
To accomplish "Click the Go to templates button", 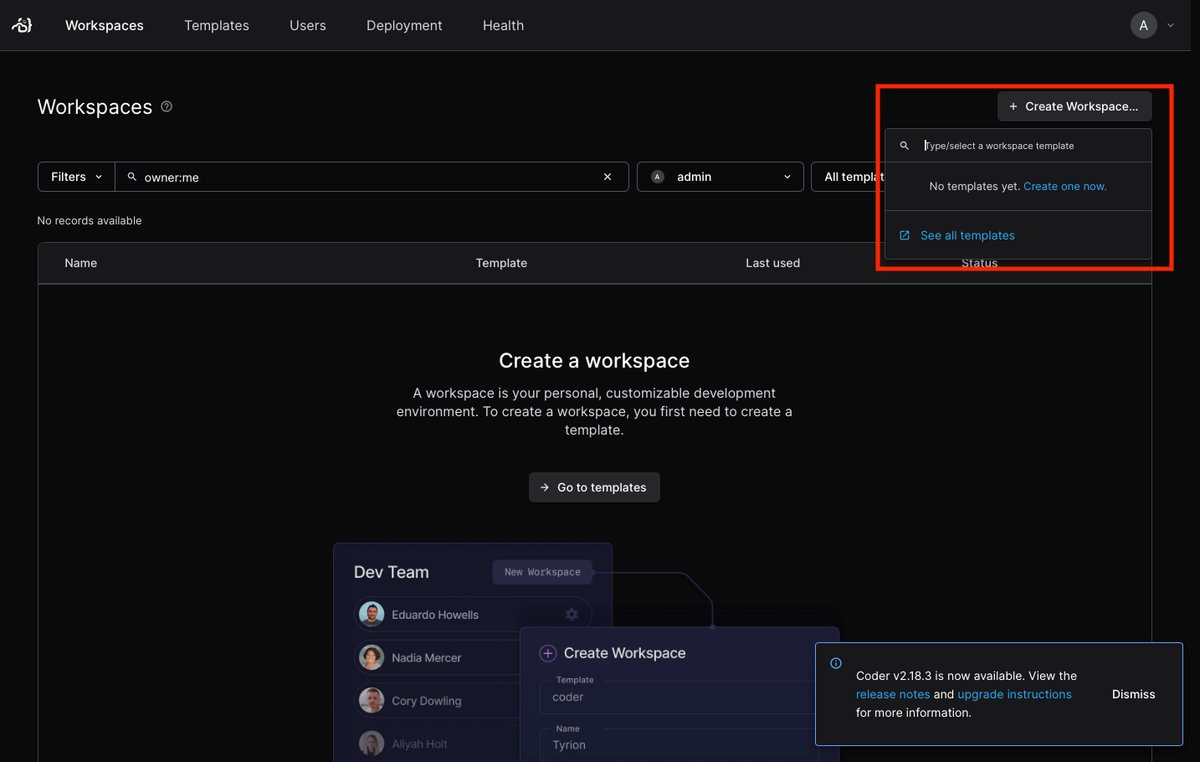I will coord(594,487).
